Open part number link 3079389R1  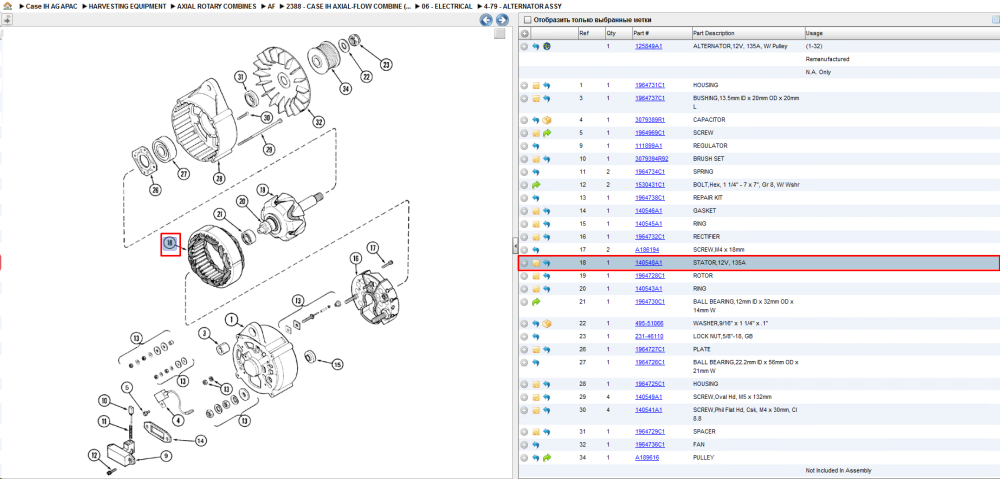click(x=650, y=120)
